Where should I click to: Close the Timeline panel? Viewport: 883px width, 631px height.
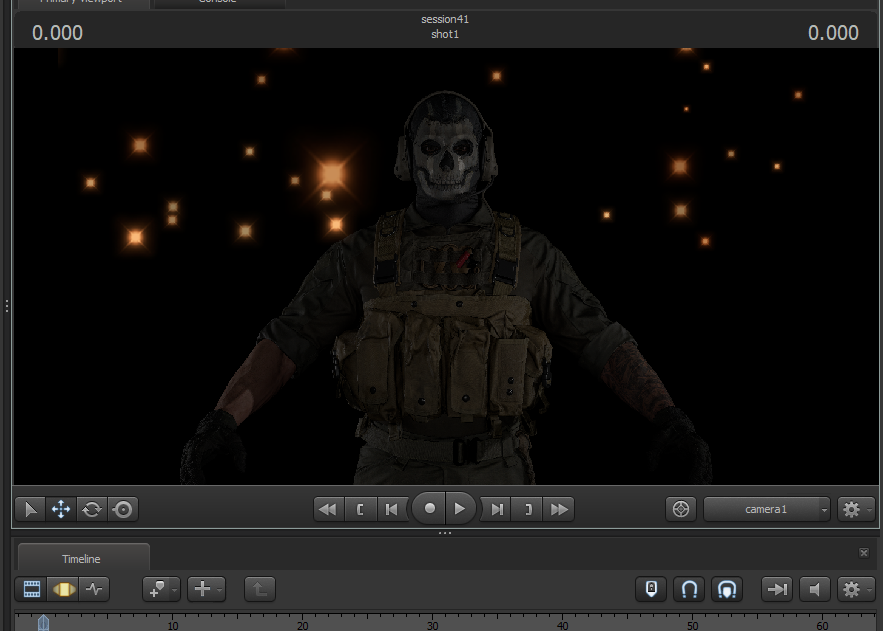[864, 553]
